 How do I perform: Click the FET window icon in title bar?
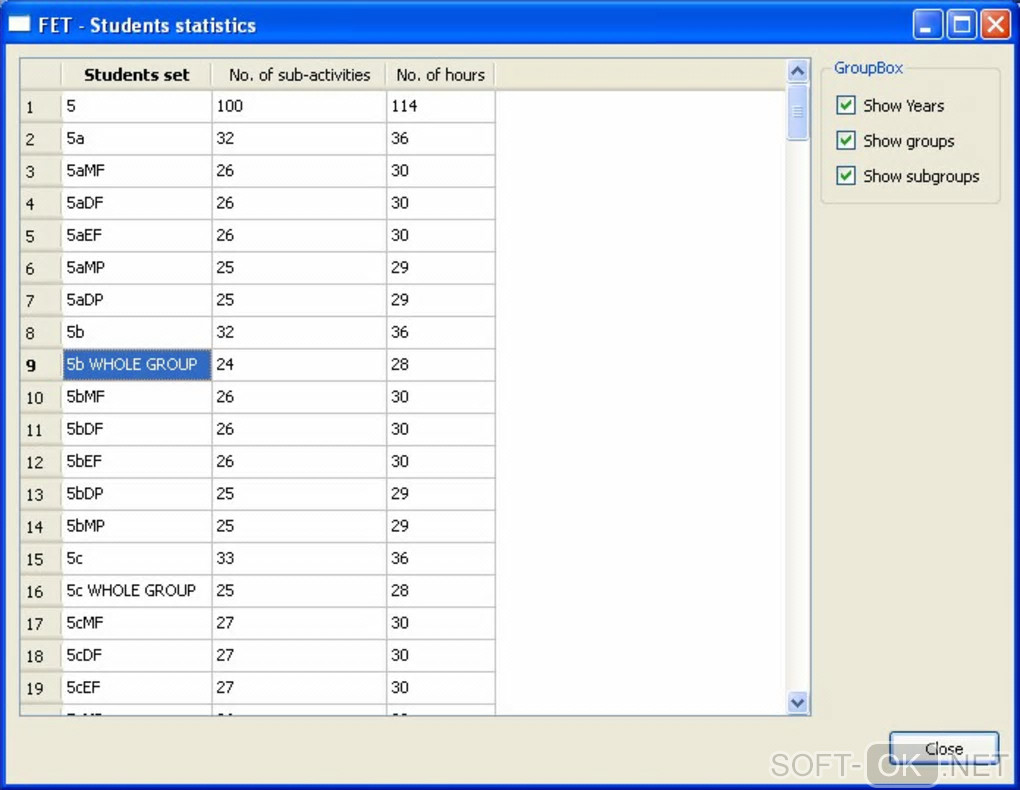click(x=20, y=25)
